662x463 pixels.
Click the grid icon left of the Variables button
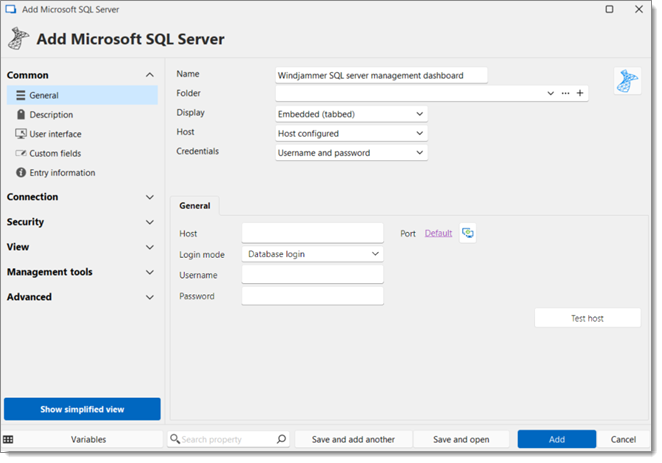click(8, 439)
